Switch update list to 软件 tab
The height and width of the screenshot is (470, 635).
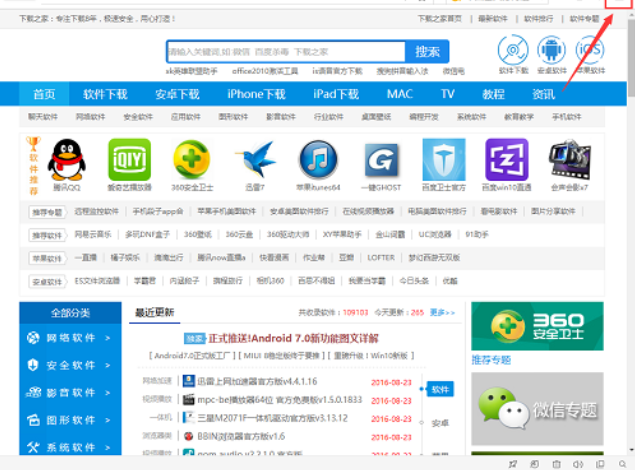440,389
